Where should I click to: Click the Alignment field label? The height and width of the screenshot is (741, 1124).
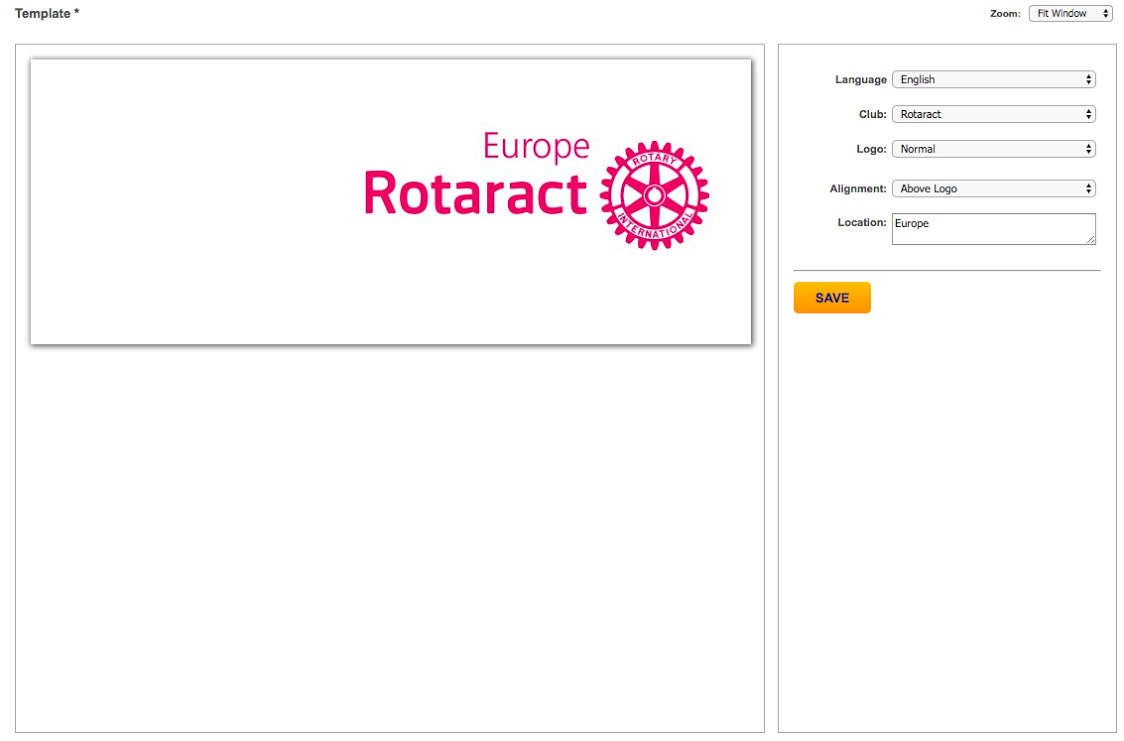tap(858, 188)
